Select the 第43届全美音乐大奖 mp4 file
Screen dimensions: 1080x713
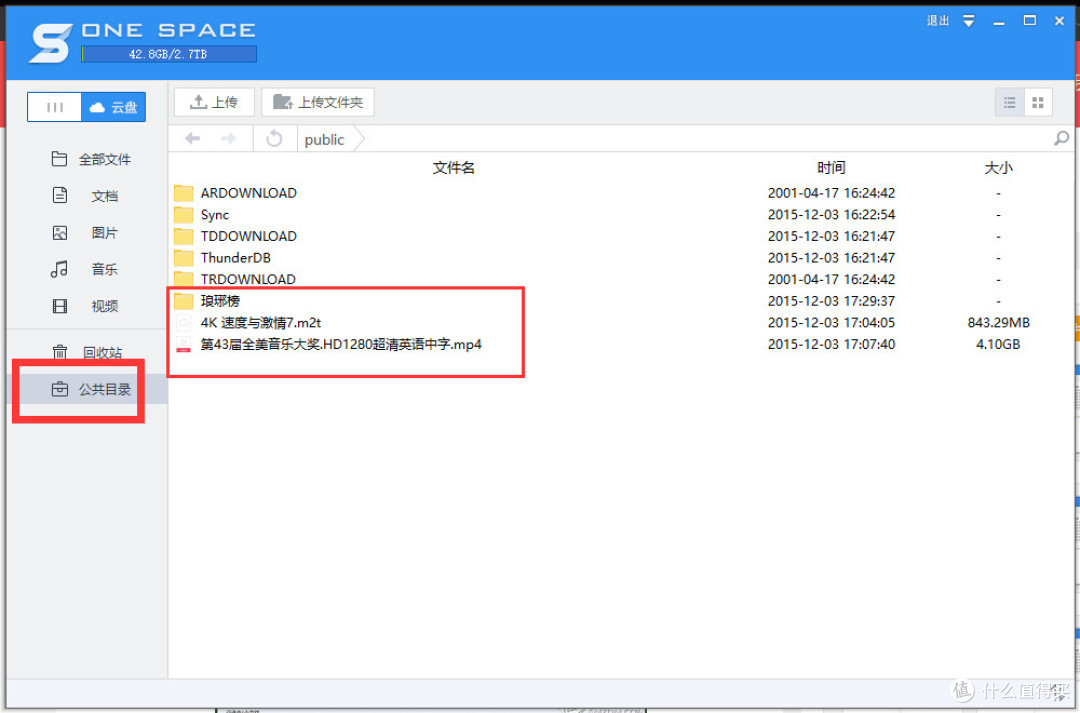click(x=341, y=344)
